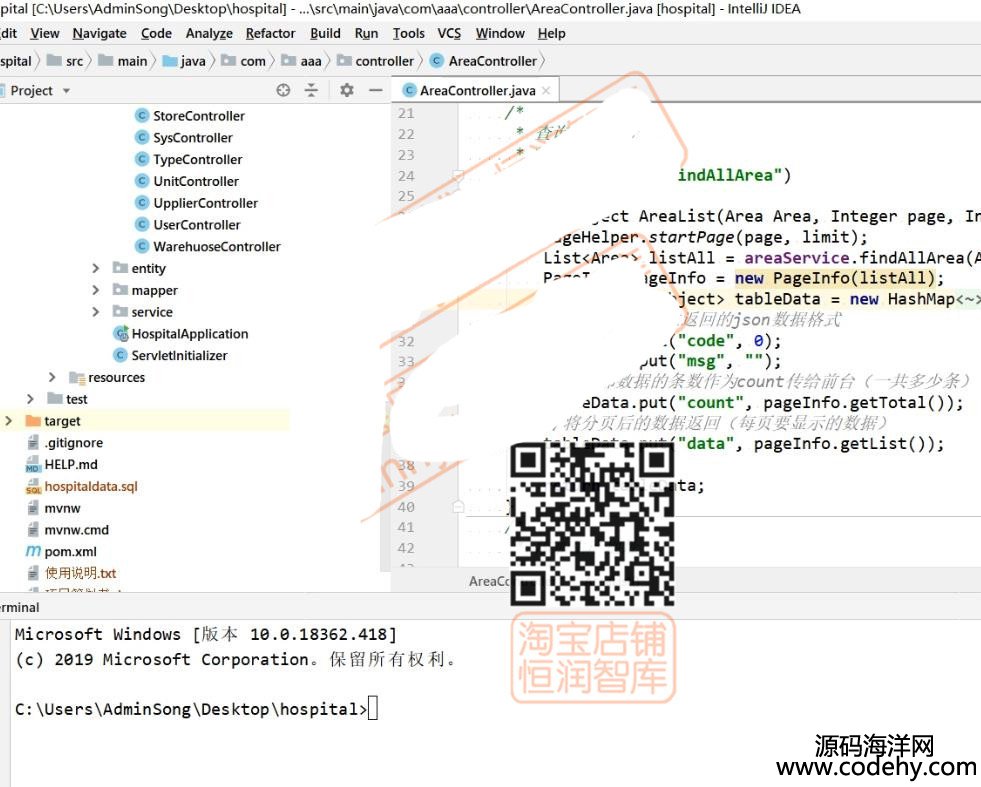The image size is (981, 787).
Task: Click the main breadcrumb
Action: click(123, 61)
